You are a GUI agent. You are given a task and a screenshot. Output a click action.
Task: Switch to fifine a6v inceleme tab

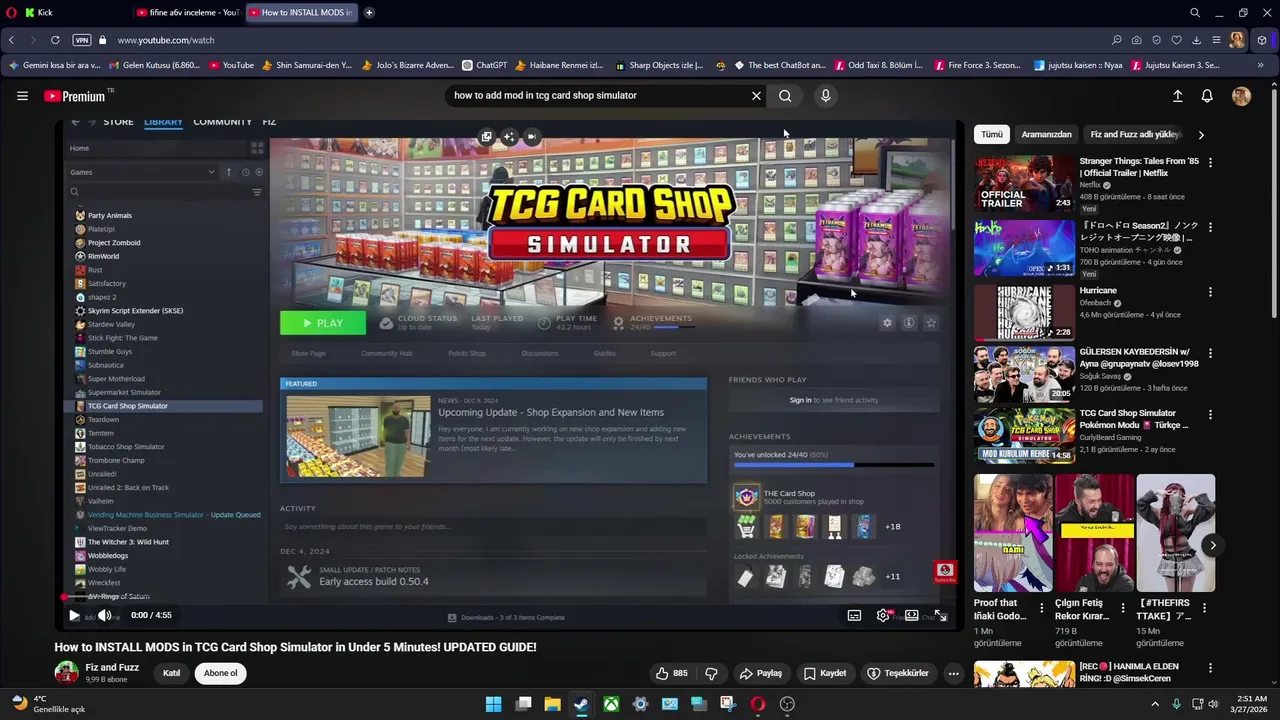pyautogui.click(x=186, y=12)
